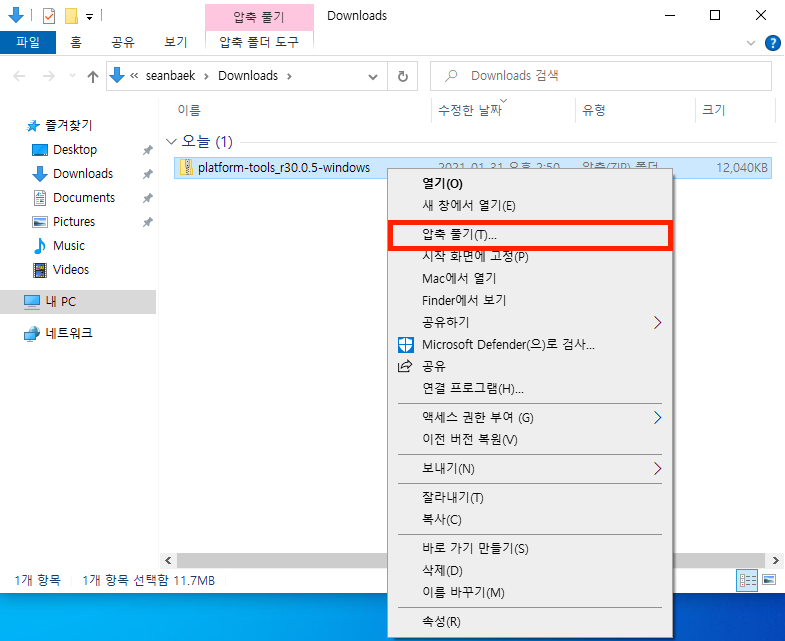The height and width of the screenshot is (641, 785).
Task: Select the platform-tools_r30.0.5-windows zip file
Action: 283,168
